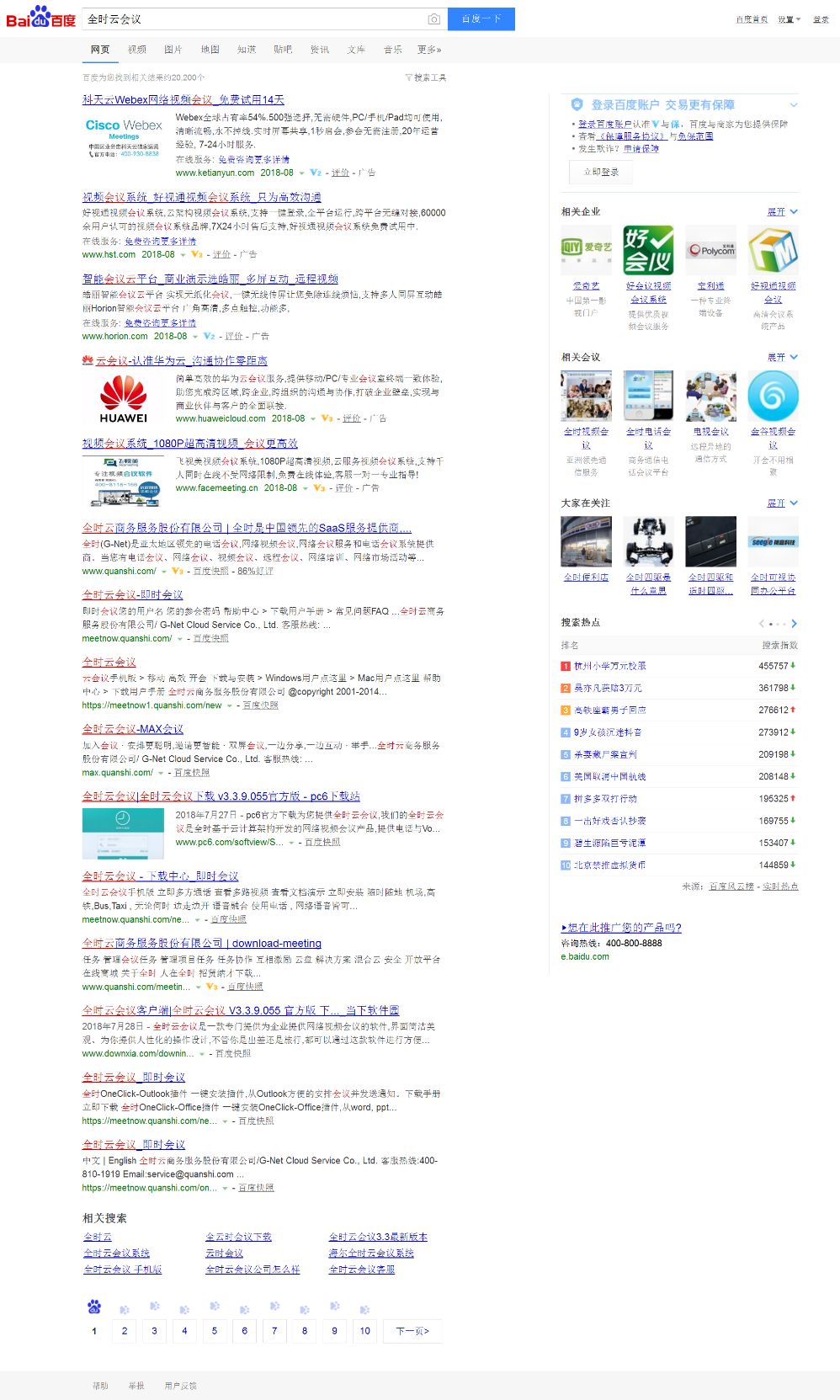
Task: Open related search 全云时会议下载
Action: (239, 1237)
